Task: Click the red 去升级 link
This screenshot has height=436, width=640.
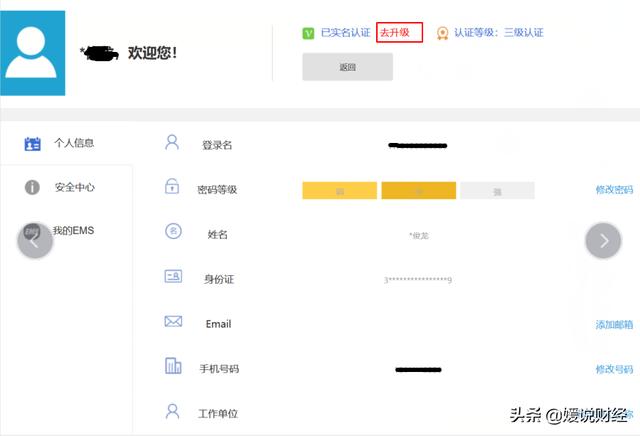Action: click(399, 33)
